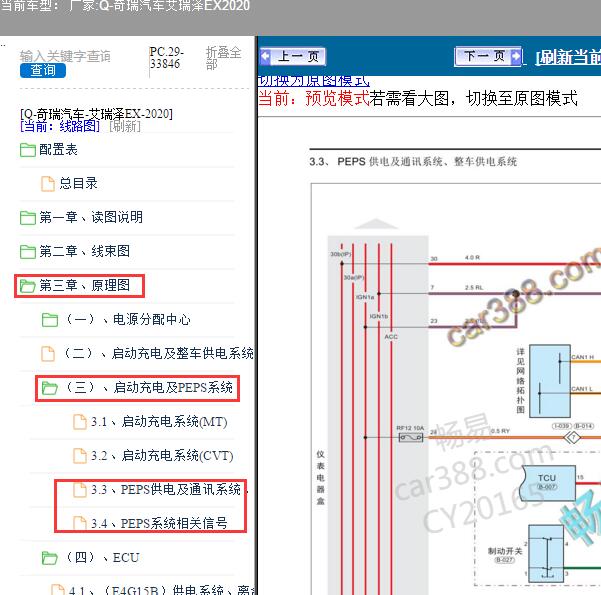Focus the keyword search input field
601x595 pixels.
[x=65, y=56]
